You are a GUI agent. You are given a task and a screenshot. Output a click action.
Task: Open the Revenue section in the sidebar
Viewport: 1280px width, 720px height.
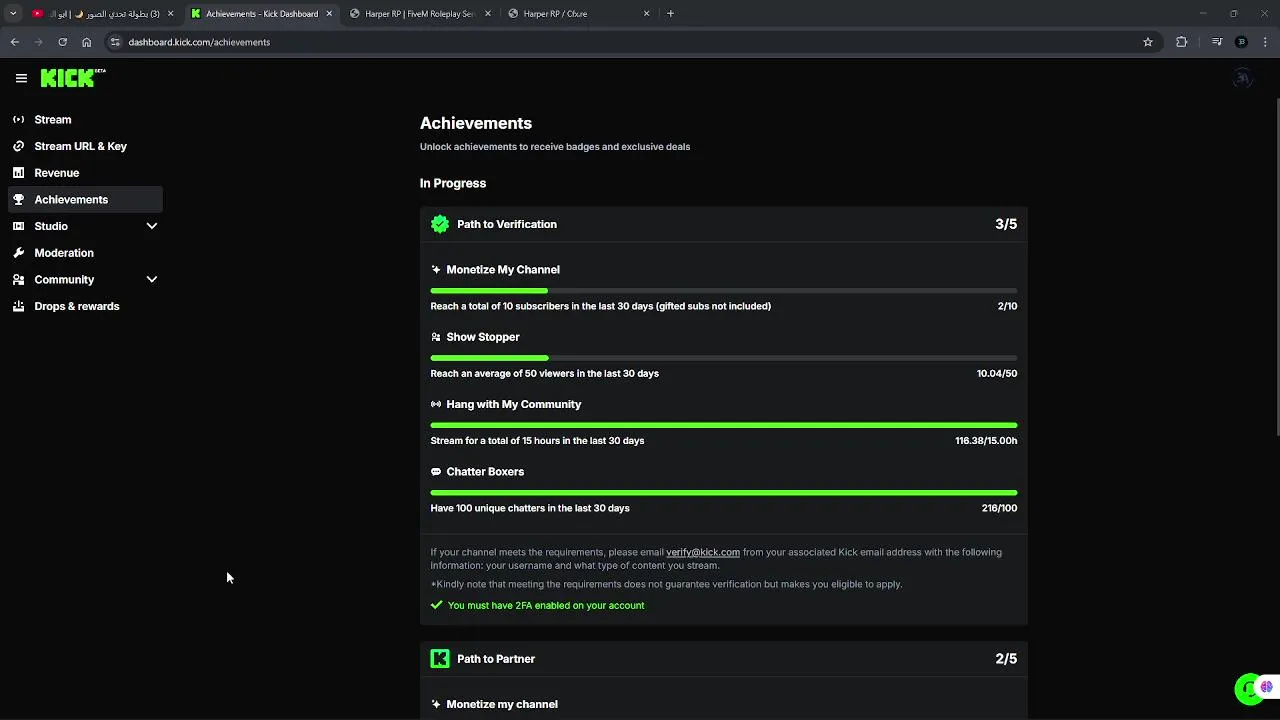pos(56,173)
